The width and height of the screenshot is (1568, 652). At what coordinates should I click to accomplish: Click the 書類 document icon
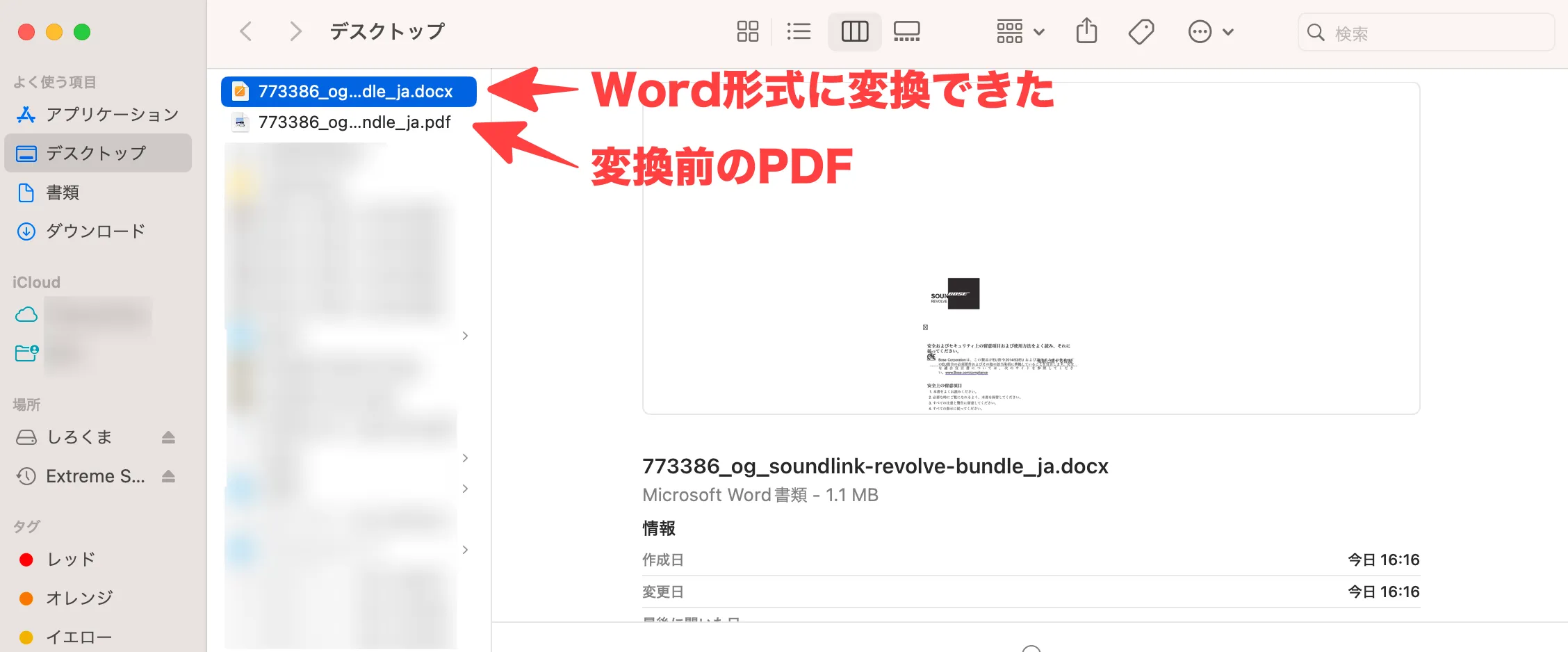point(26,193)
